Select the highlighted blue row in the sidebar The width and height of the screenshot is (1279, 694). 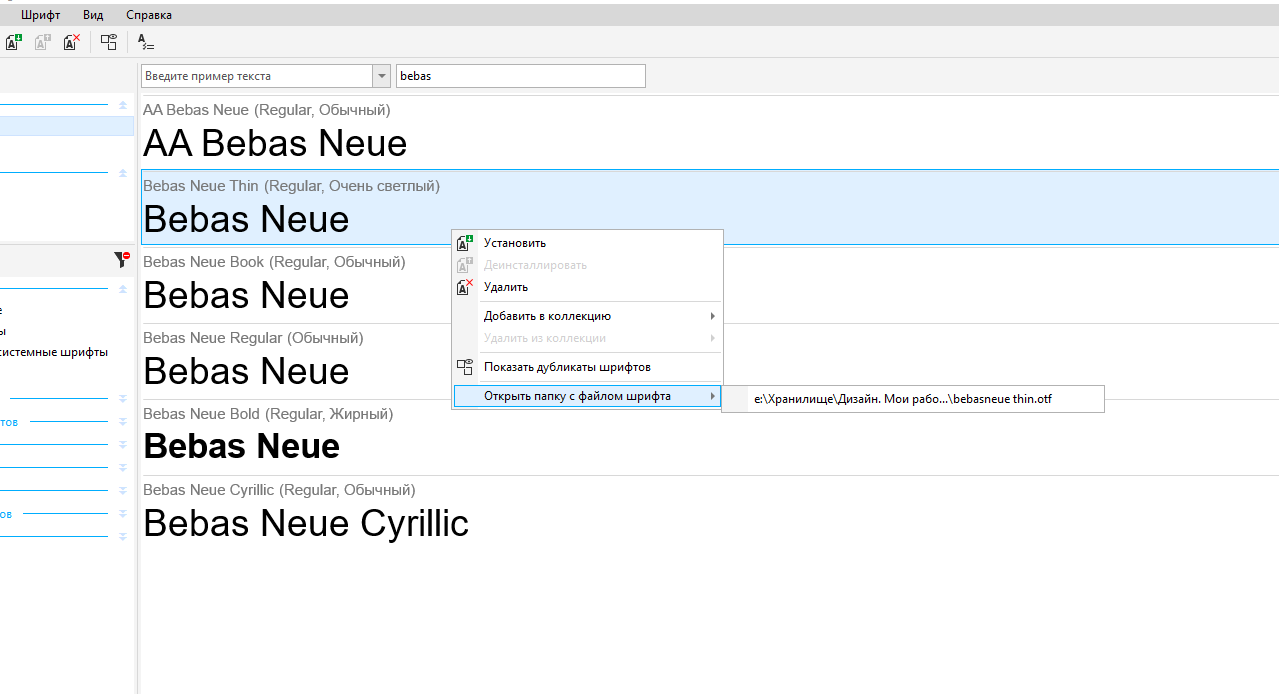pos(67,126)
